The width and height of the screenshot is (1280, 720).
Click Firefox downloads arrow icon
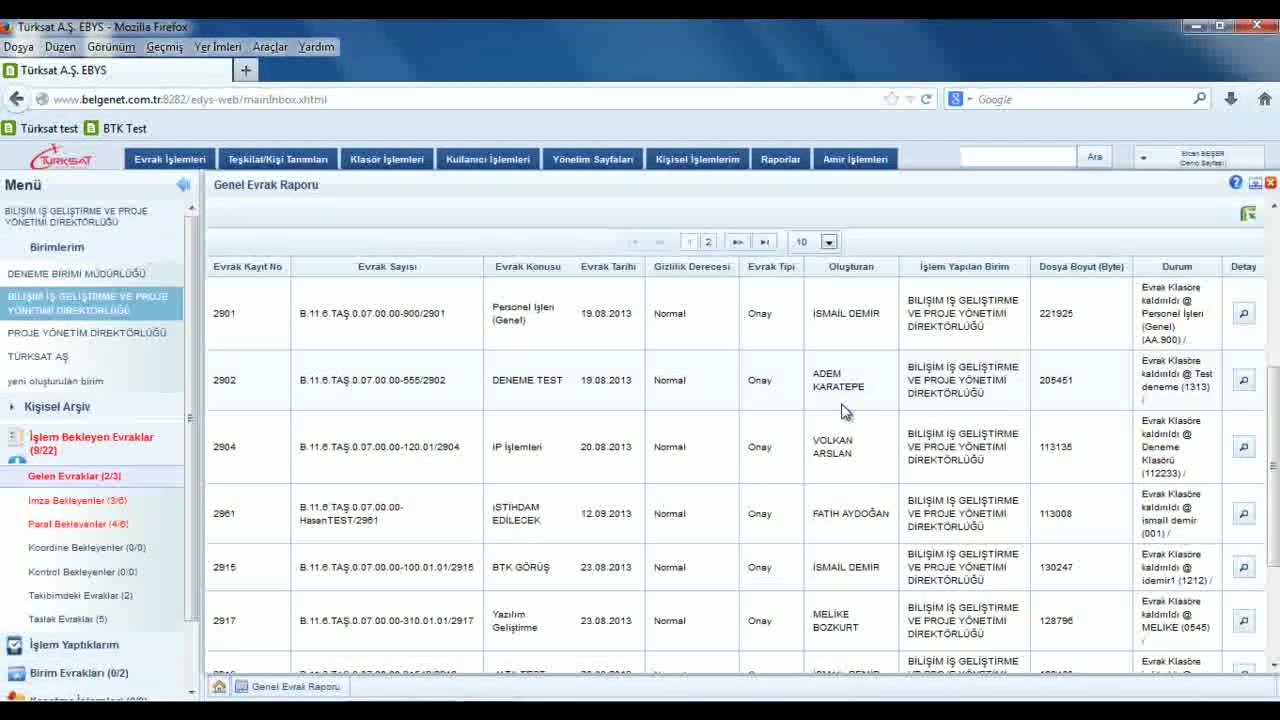coord(1231,99)
